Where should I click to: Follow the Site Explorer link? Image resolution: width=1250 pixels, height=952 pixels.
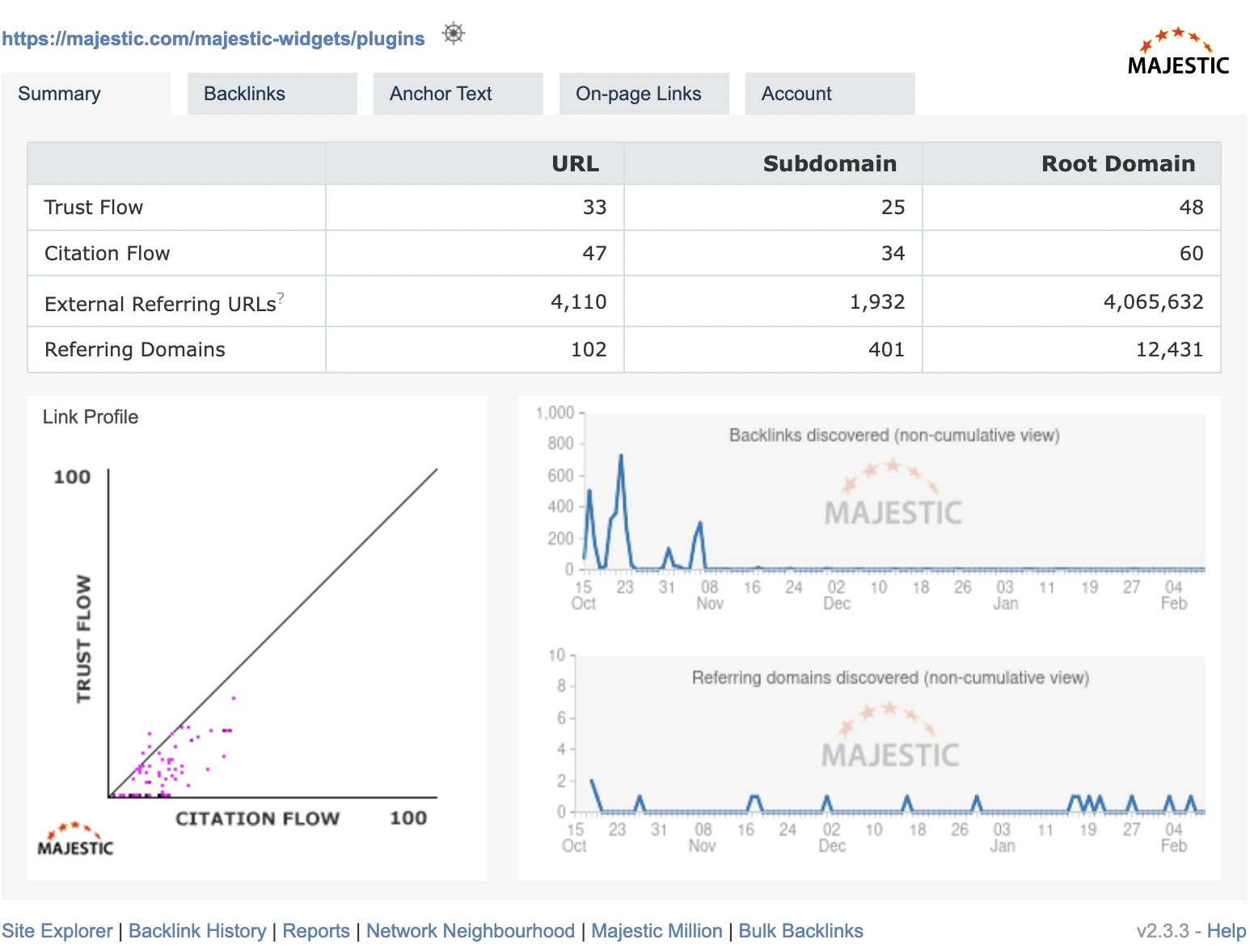click(57, 931)
